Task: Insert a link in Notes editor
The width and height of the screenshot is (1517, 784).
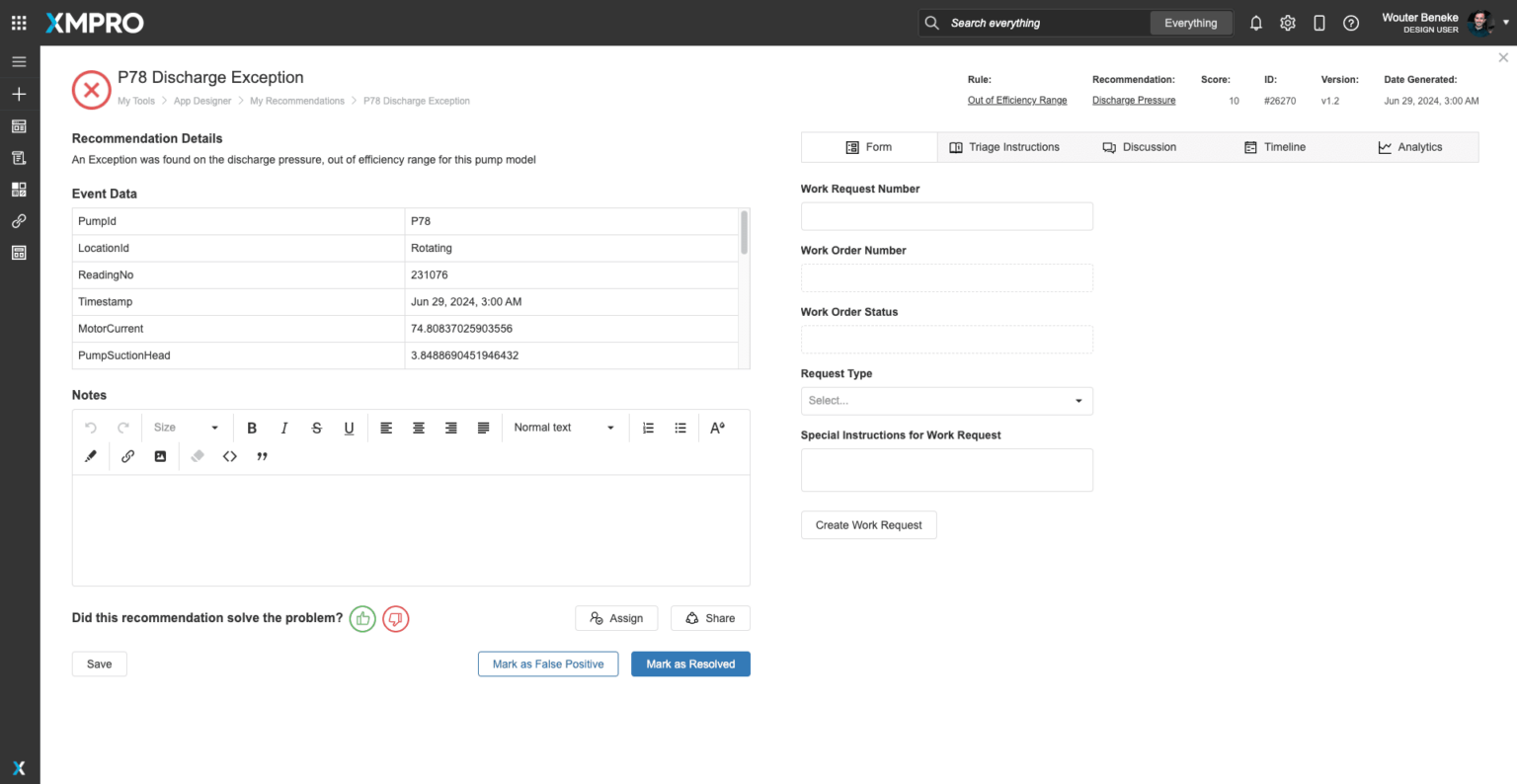Action: tap(127, 456)
